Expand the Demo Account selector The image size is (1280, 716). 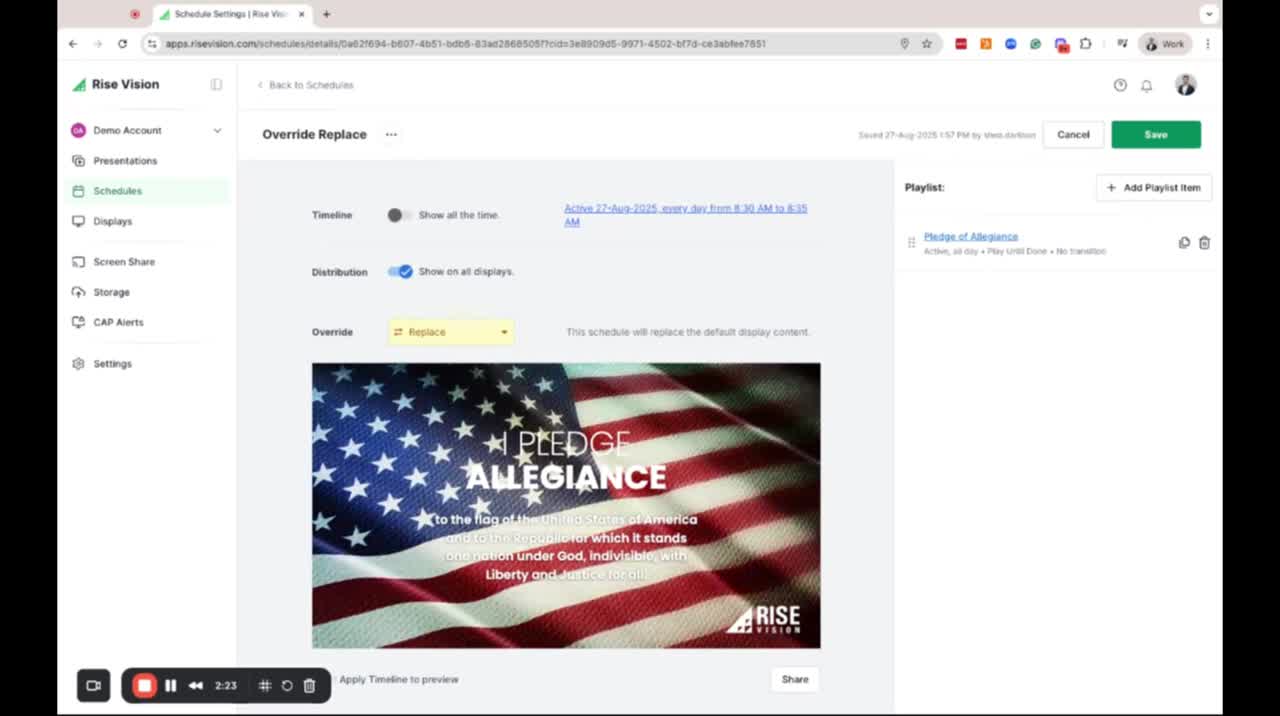tap(217, 131)
